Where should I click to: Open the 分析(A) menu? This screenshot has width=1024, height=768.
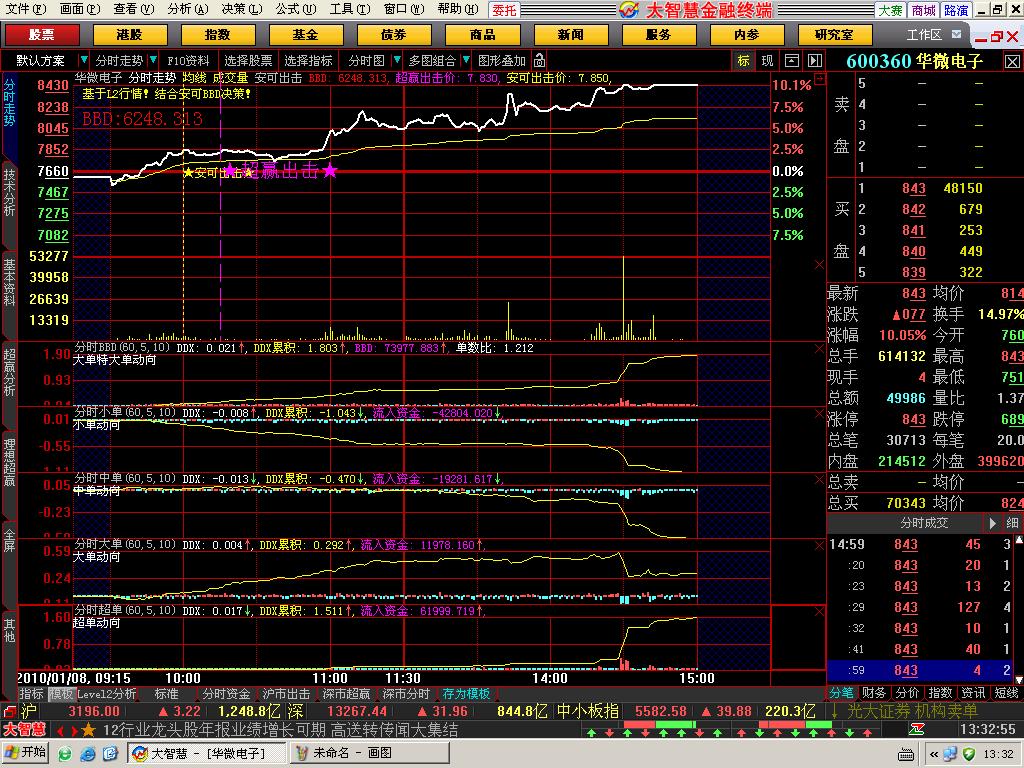coord(187,9)
